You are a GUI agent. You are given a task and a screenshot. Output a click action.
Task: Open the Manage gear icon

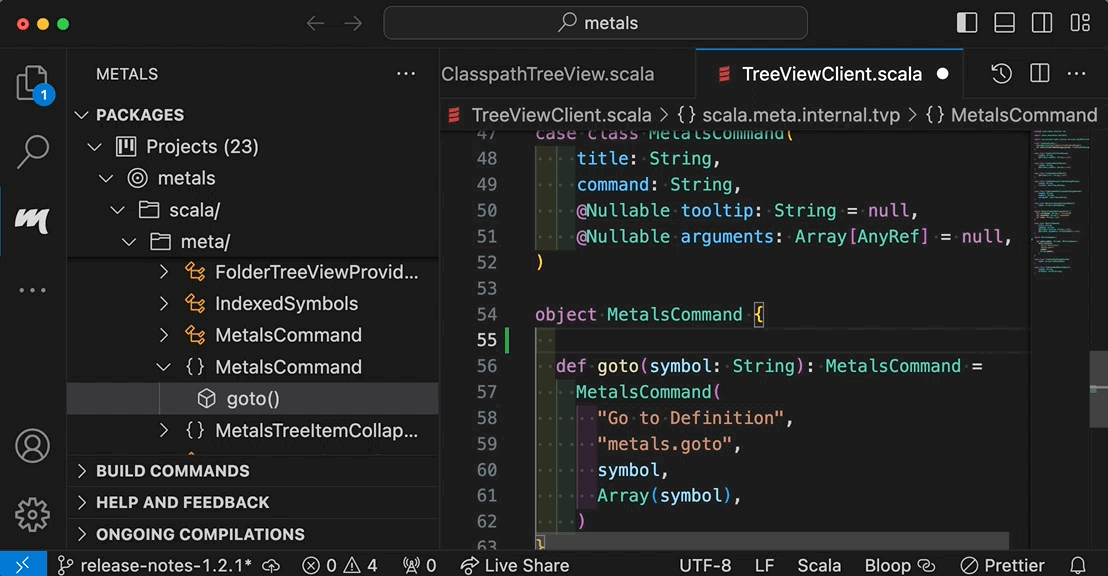(x=33, y=515)
